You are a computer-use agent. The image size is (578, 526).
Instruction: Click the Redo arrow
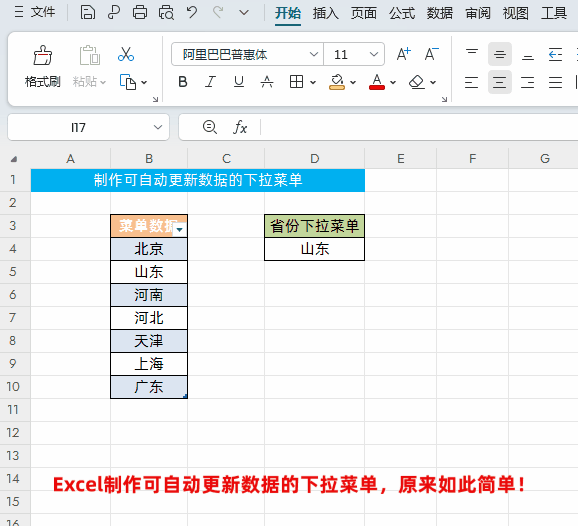[218, 12]
